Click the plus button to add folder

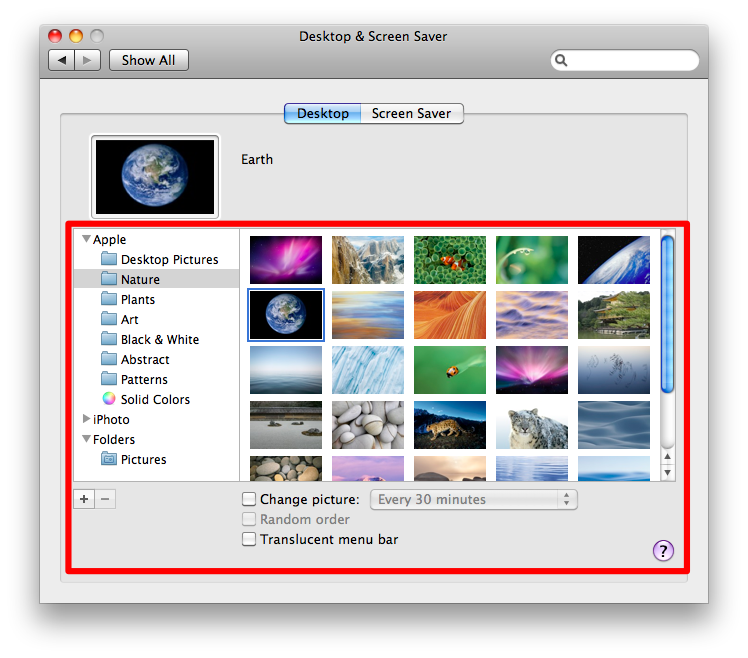[x=84, y=499]
